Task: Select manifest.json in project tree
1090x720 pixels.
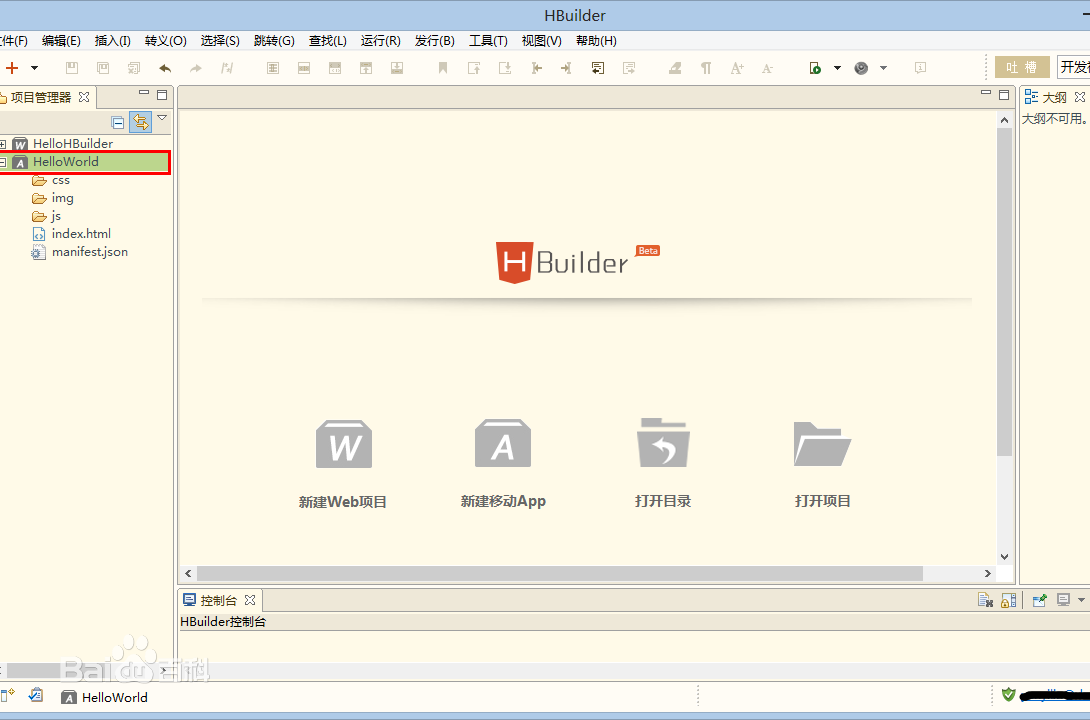Action: [89, 252]
